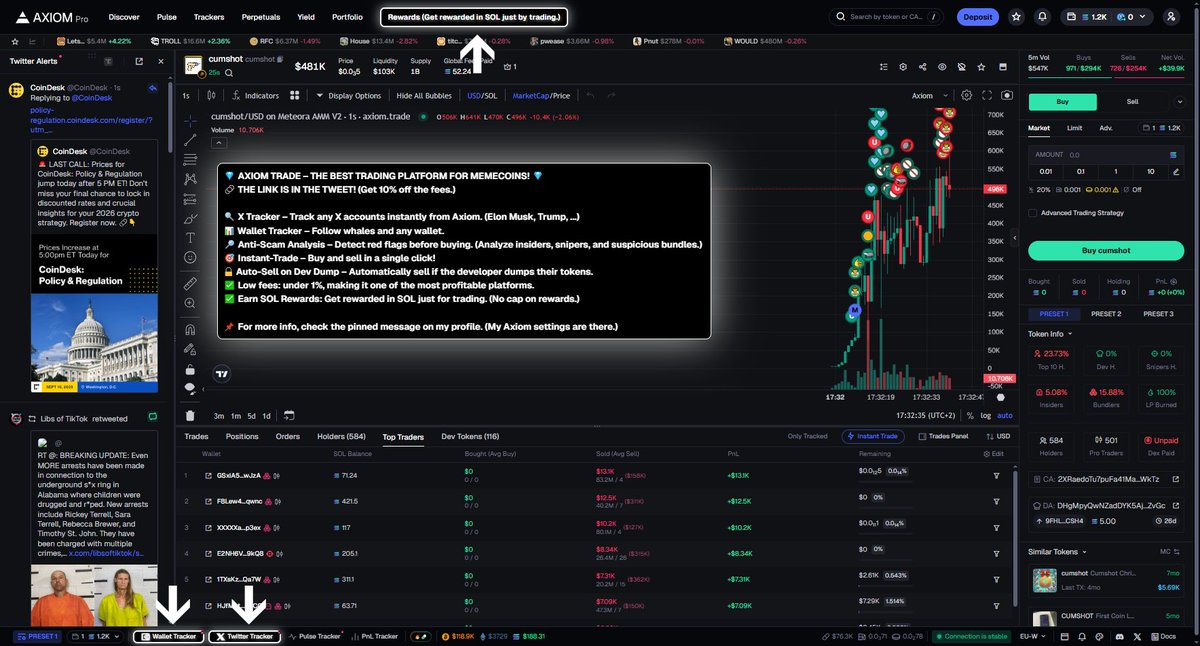Toggle Hide All Bubbles on chart
Image resolution: width=1200 pixels, height=646 pixels.
(x=424, y=96)
